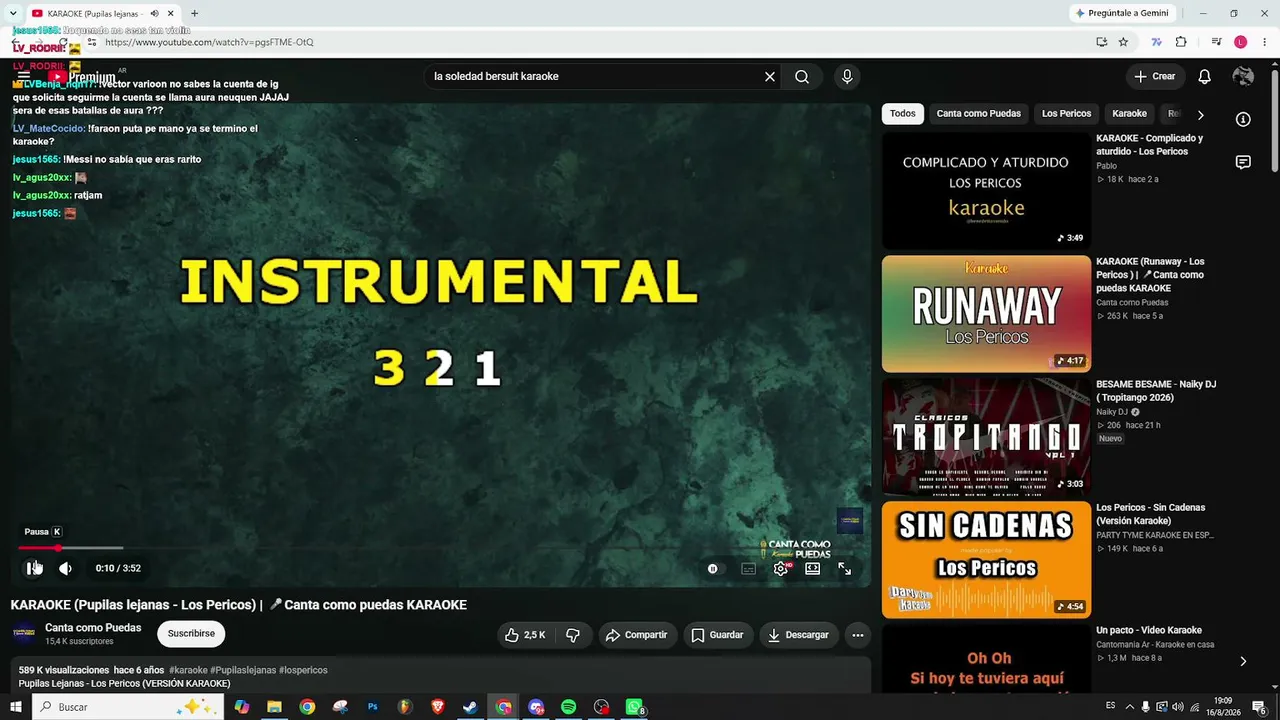Start voice search with microphone icon
The height and width of the screenshot is (720, 1280).
pyautogui.click(x=847, y=77)
